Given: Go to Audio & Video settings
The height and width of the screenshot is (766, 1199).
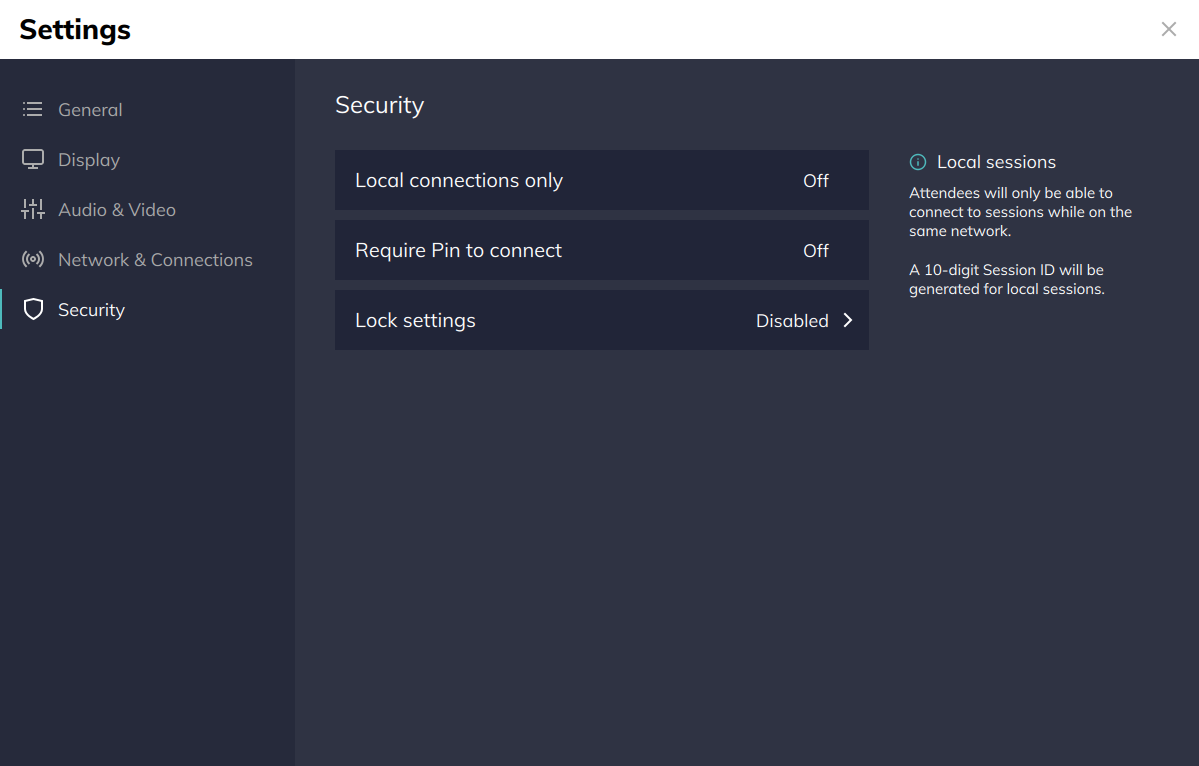Looking at the screenshot, I should tap(117, 209).
